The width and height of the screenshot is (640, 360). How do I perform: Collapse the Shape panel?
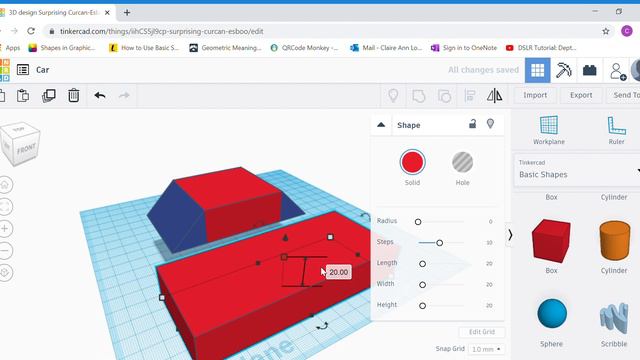tap(381, 124)
